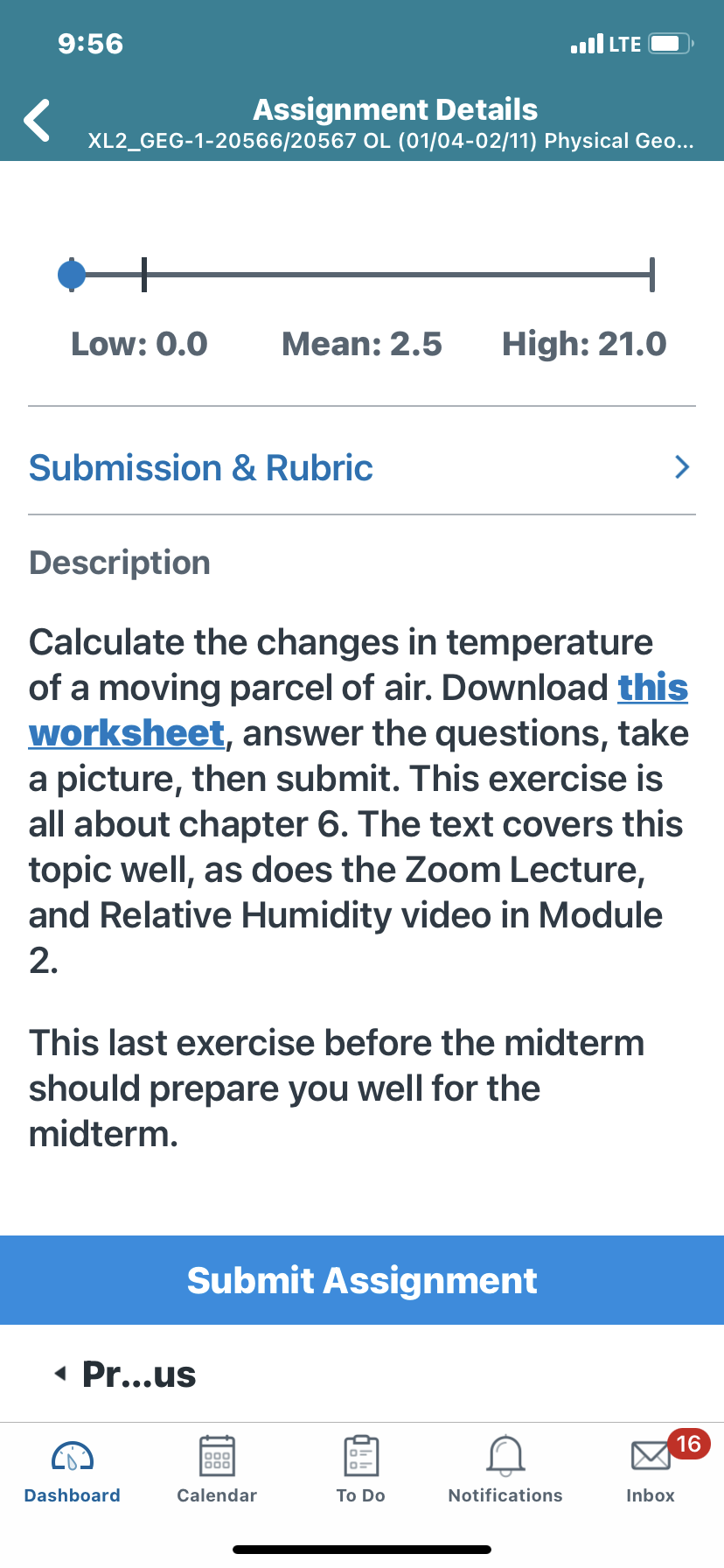
Task: Open the Inbox envelope icon
Action: (651, 1457)
